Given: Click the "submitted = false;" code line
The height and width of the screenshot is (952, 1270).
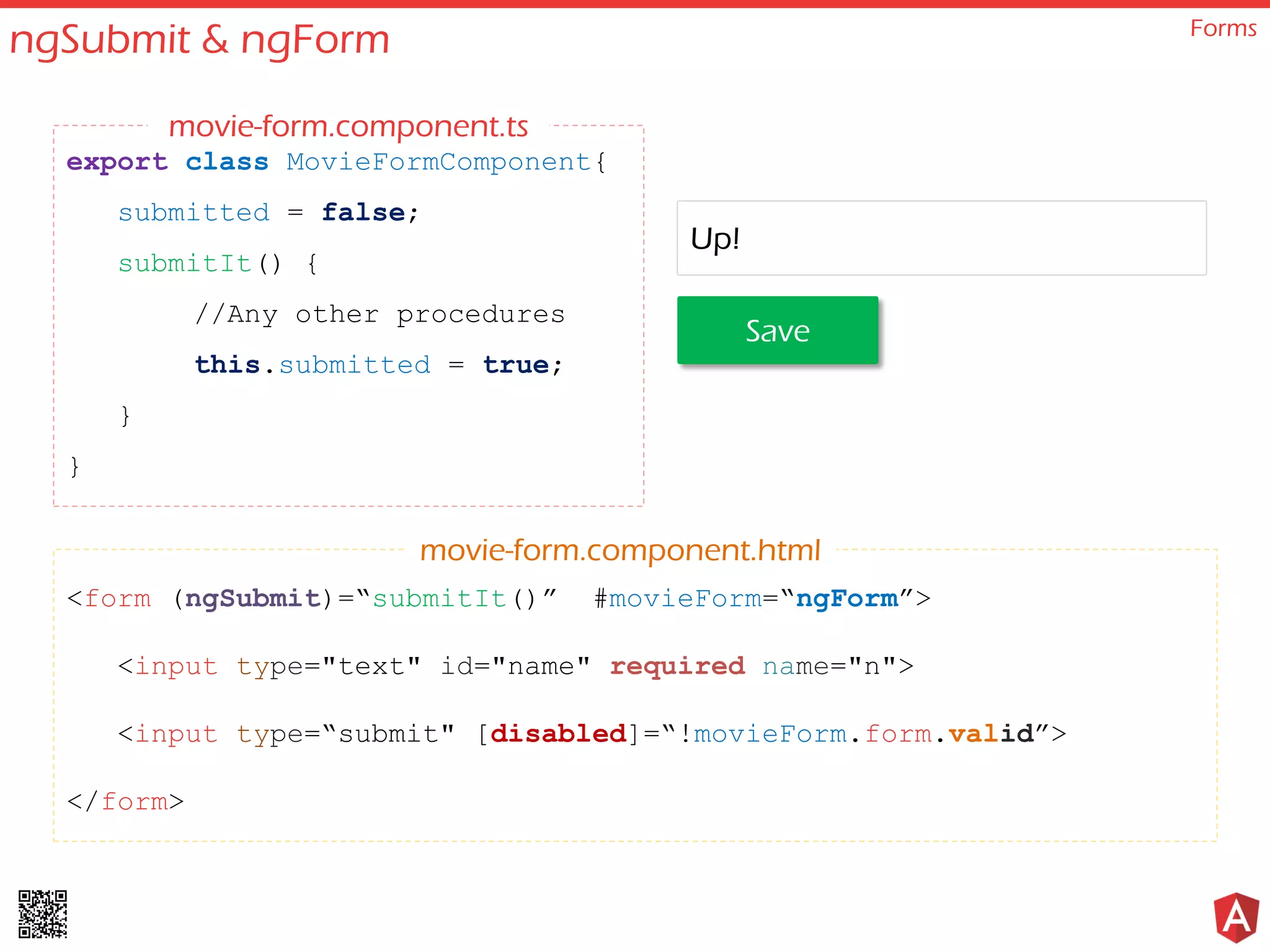Looking at the screenshot, I should 269,213.
